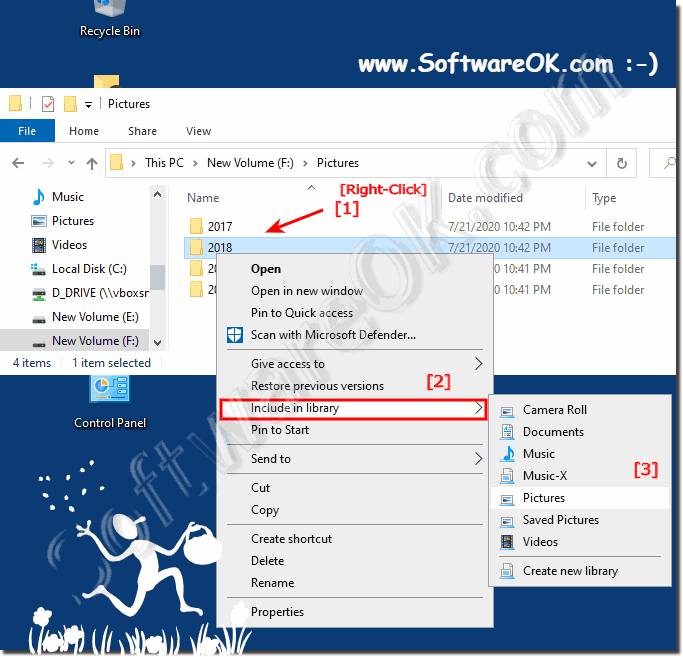Choose Copy from the context menu
The width and height of the screenshot is (683, 657).
pos(355,510)
